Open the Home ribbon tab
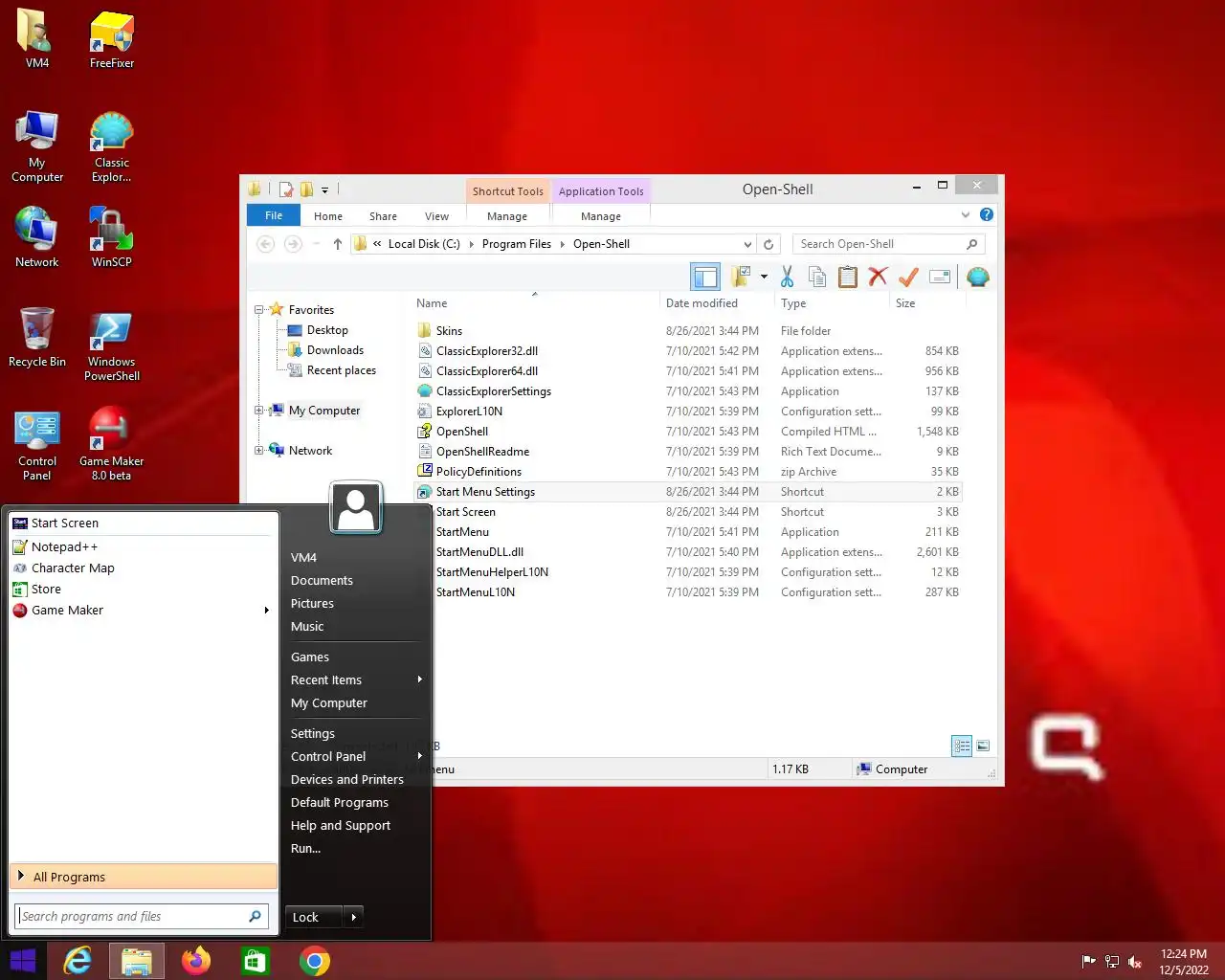 [x=328, y=216]
